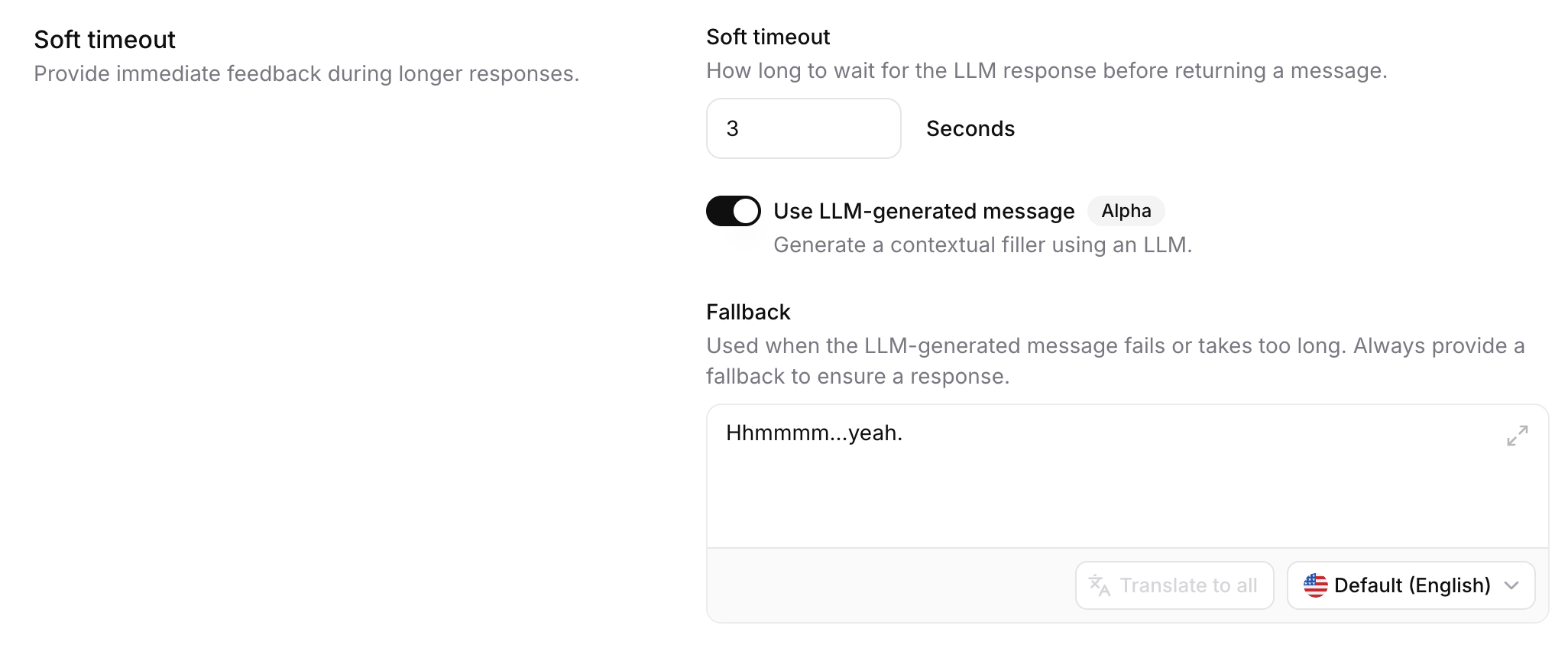The width and height of the screenshot is (1568, 645).
Task: Click the Alpha badge beside LLM-generated message
Action: coord(1126,211)
